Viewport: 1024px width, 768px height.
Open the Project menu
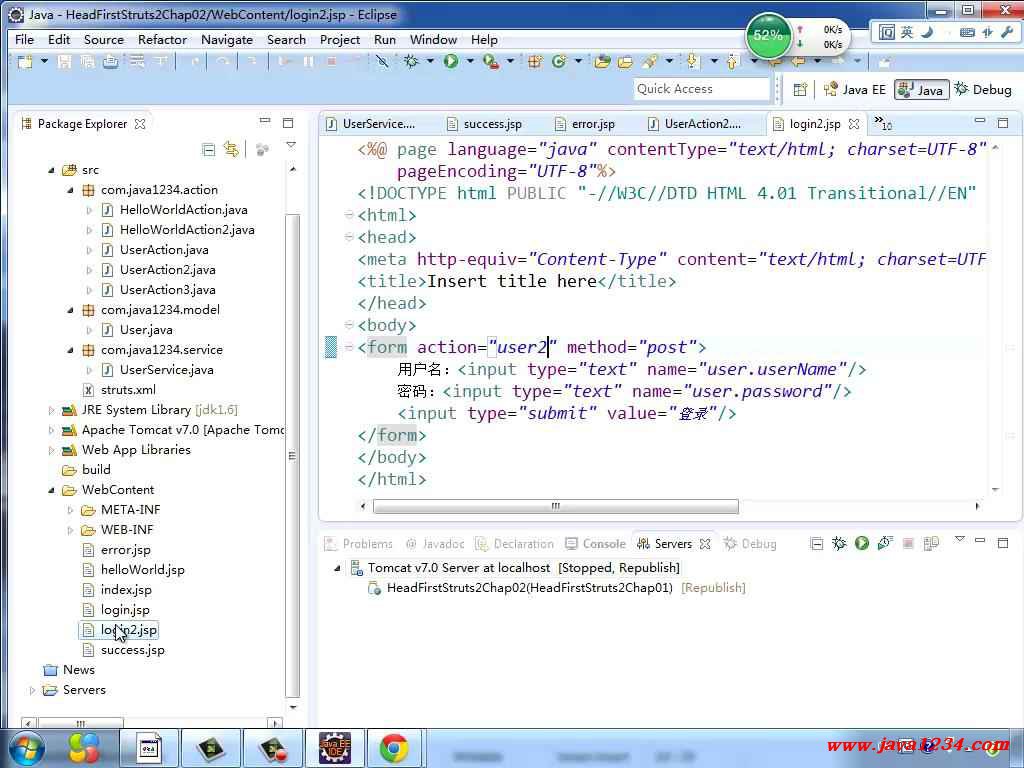click(340, 40)
